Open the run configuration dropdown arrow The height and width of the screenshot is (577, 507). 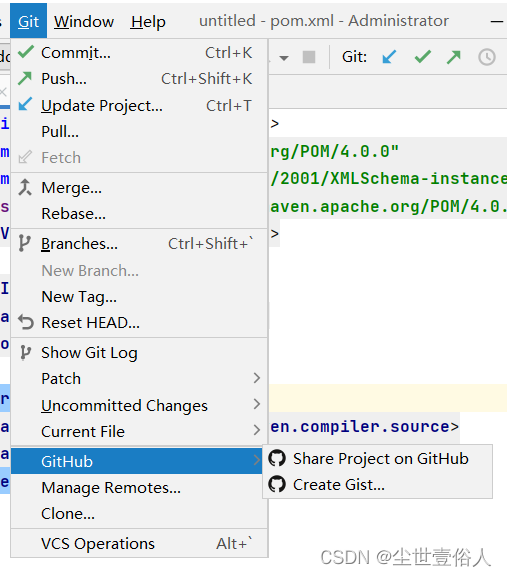click(284, 58)
